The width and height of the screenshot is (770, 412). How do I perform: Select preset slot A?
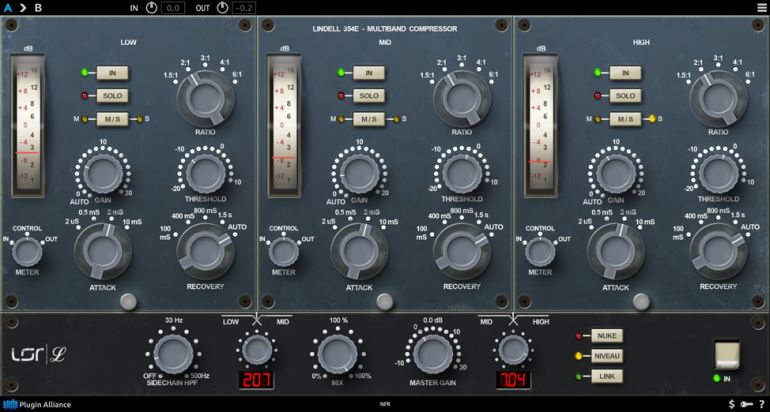point(8,8)
